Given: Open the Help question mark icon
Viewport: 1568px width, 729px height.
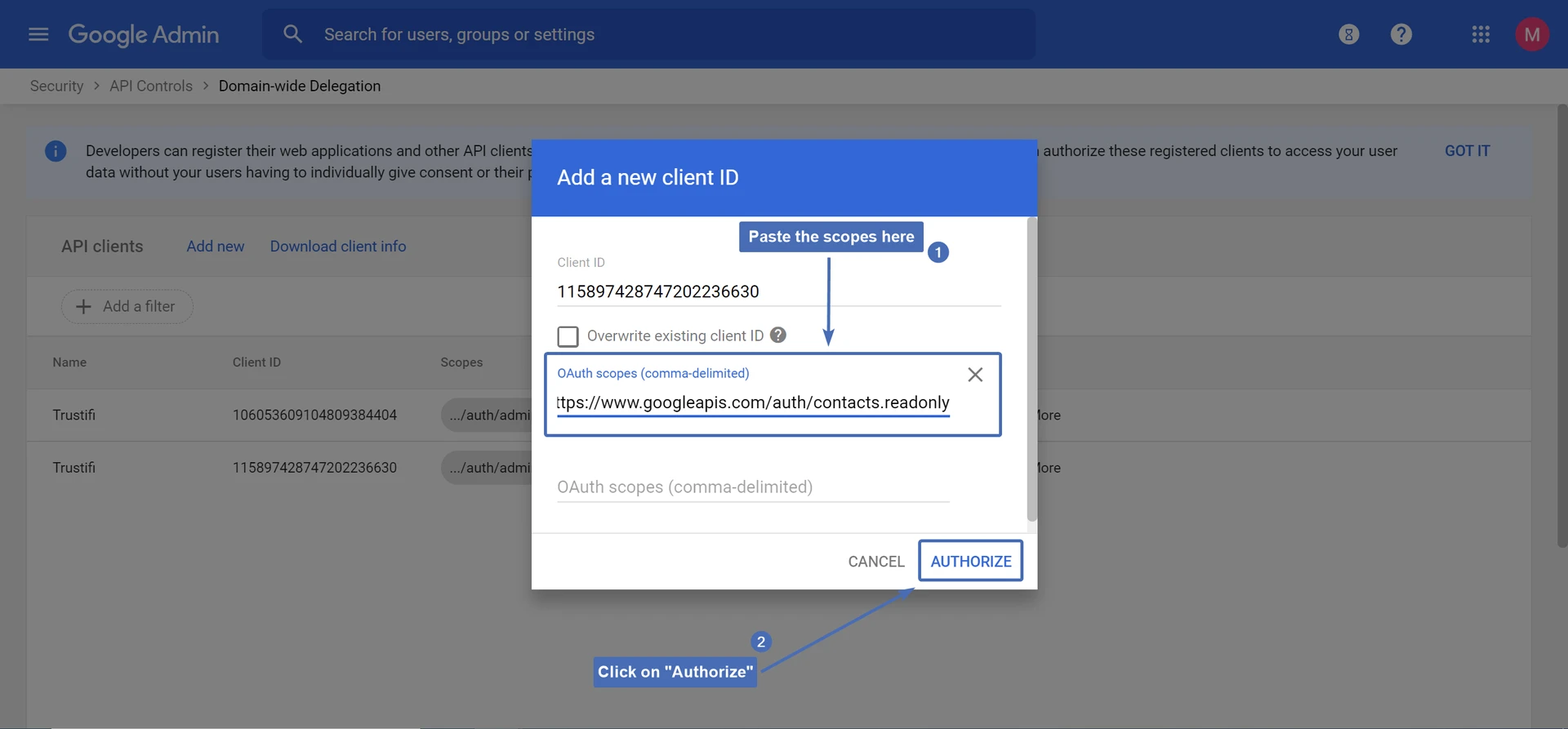Looking at the screenshot, I should [x=1401, y=34].
